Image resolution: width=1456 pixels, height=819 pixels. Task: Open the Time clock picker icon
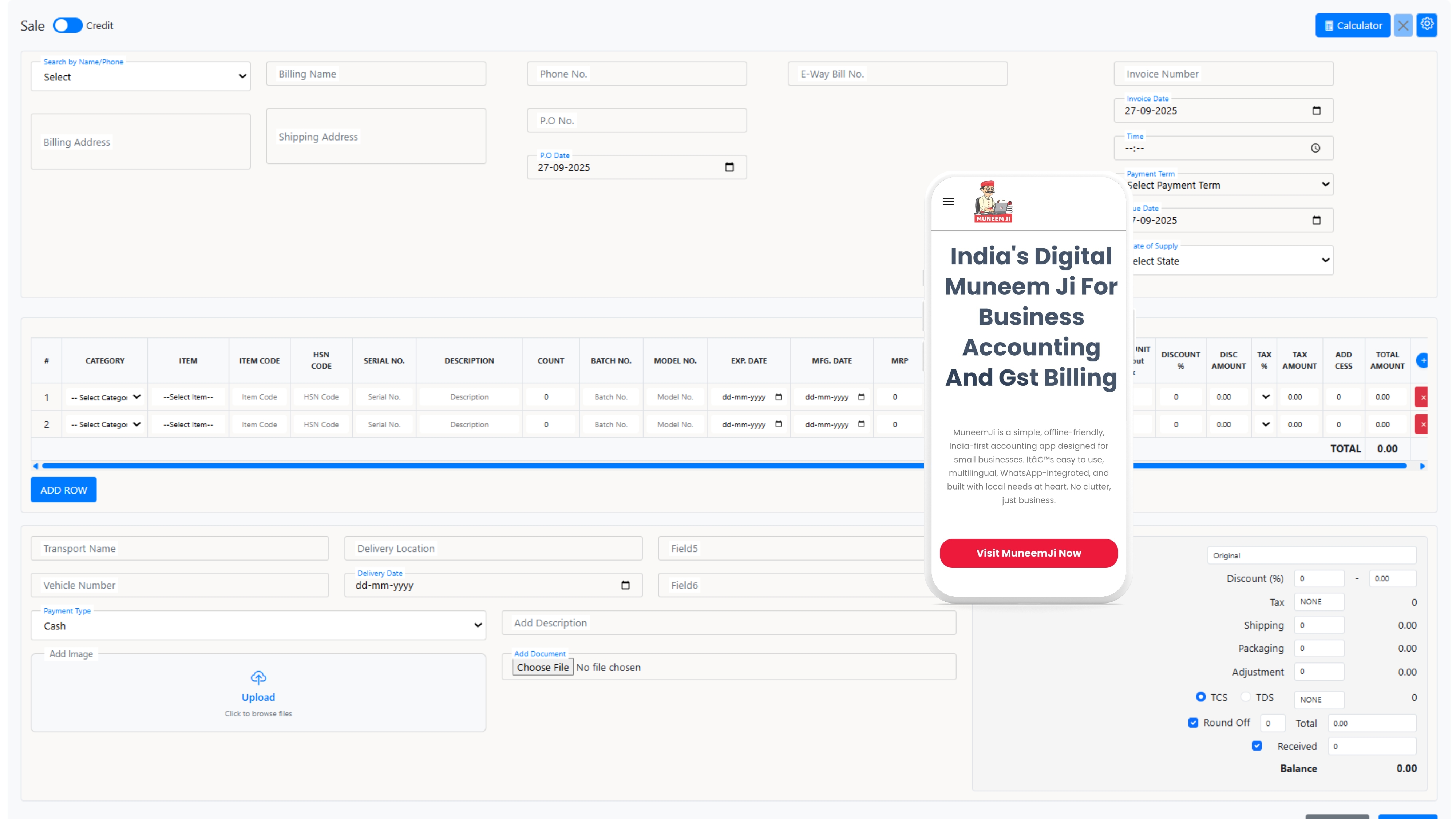coord(1315,148)
